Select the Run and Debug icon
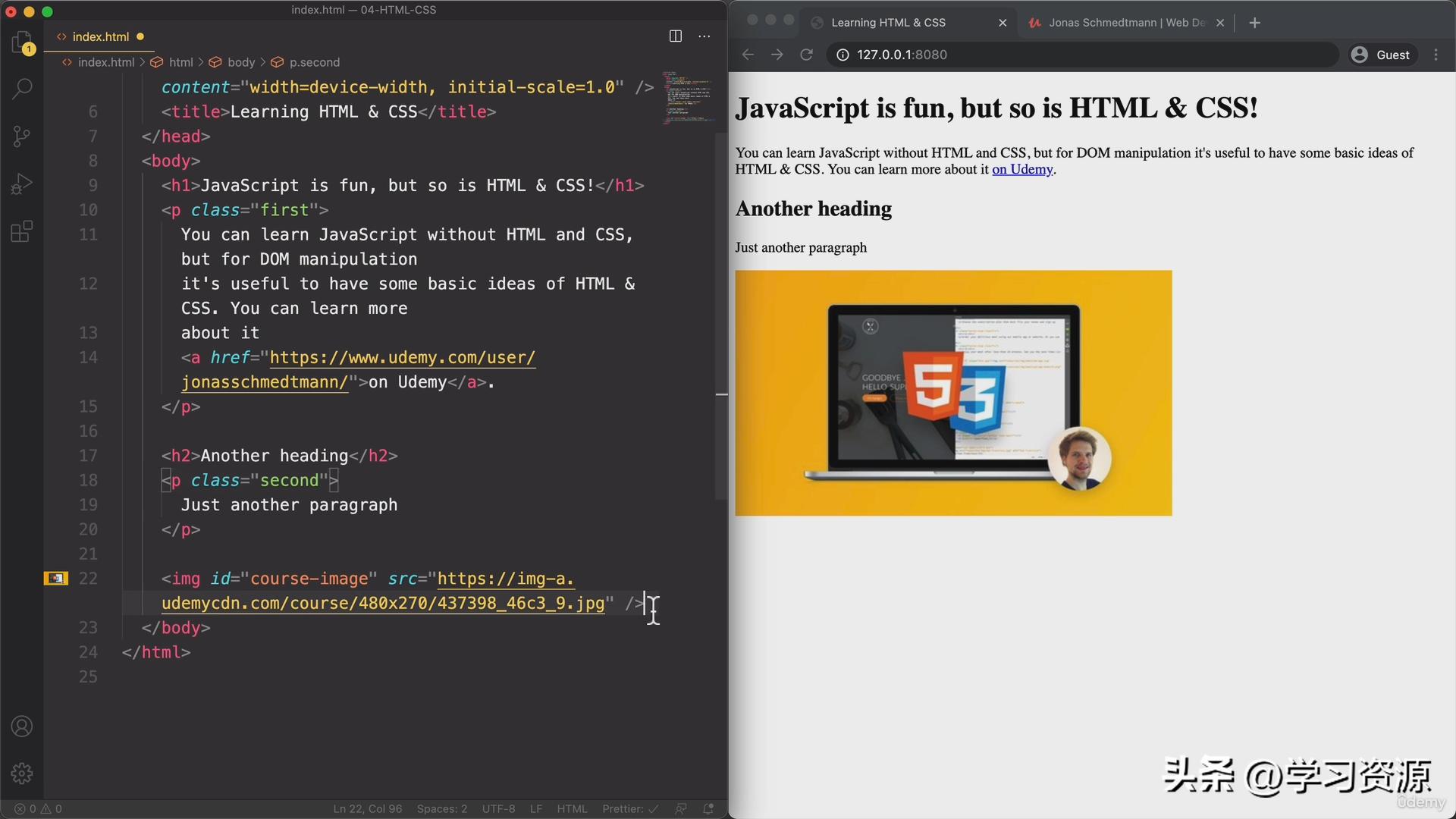1456x819 pixels. point(22,183)
